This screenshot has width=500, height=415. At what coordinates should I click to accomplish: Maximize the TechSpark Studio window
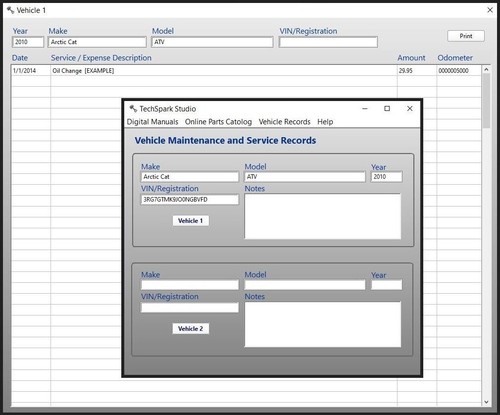tap(387, 109)
